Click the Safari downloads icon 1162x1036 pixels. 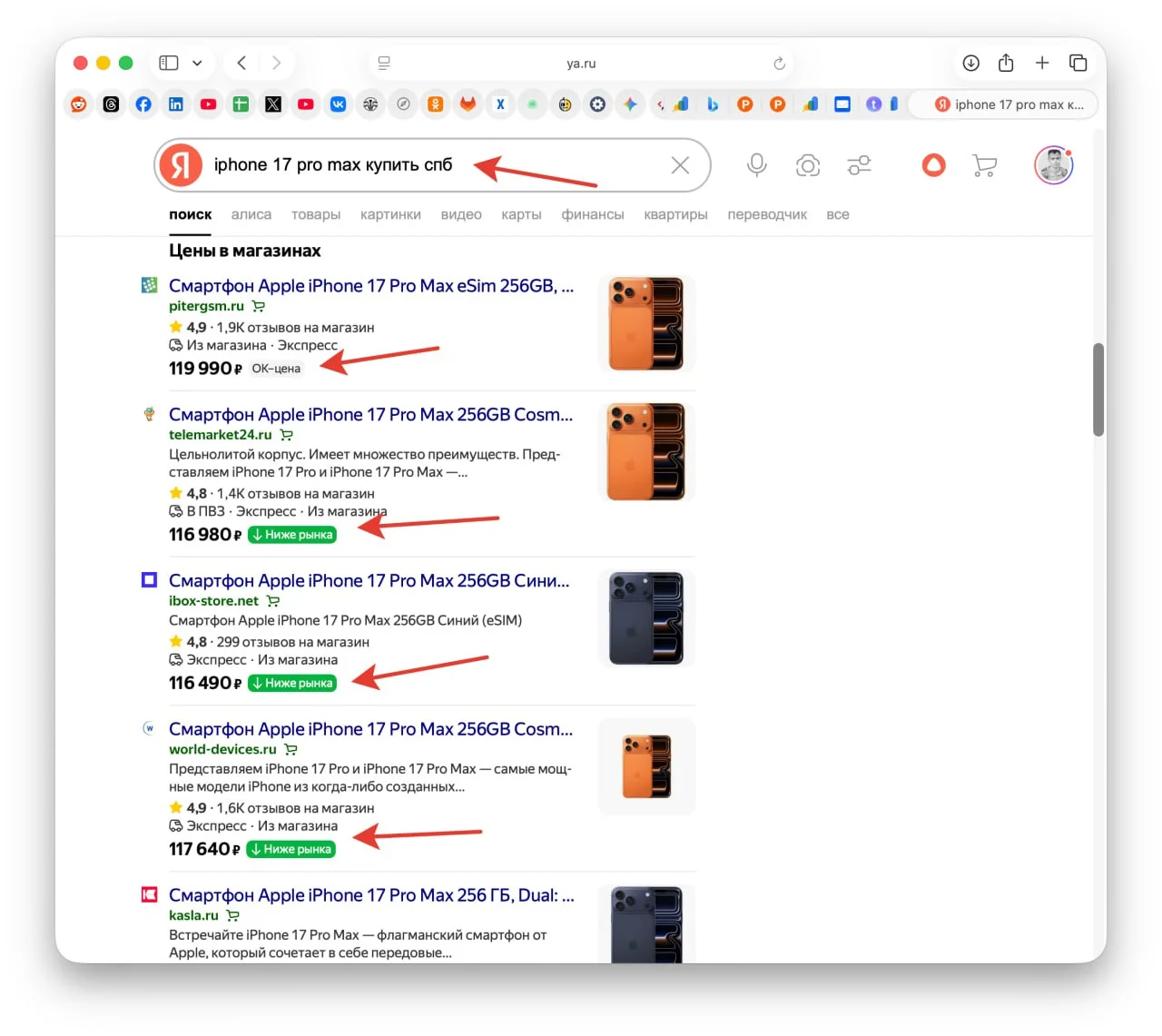pyautogui.click(x=970, y=63)
